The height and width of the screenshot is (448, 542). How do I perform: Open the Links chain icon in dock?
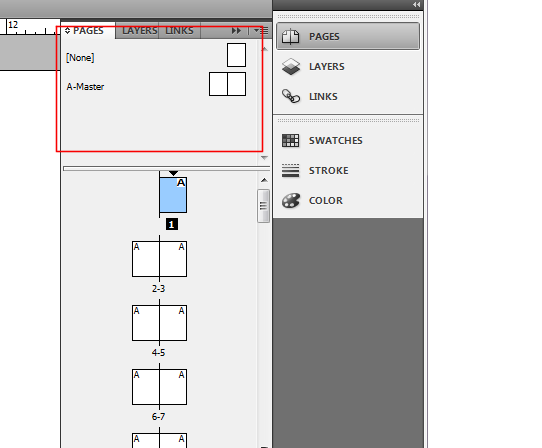tap(291, 96)
